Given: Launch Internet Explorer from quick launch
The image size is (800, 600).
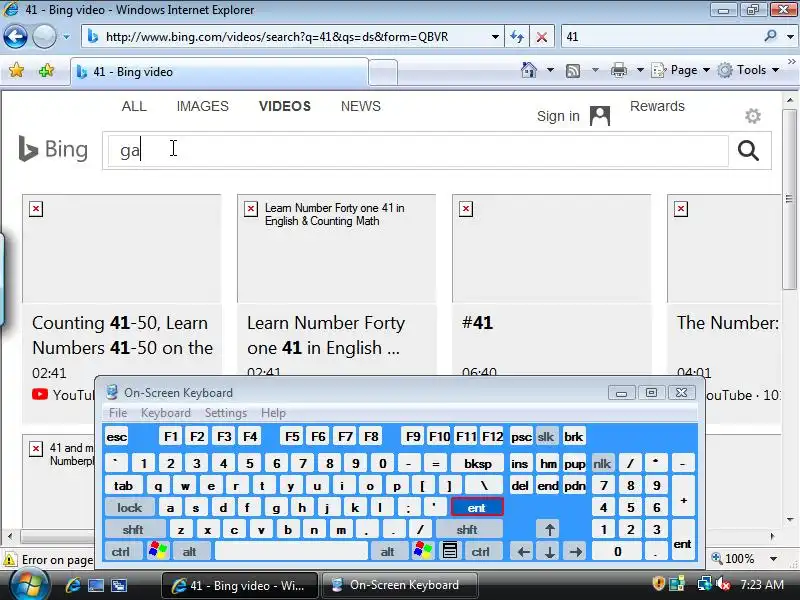Looking at the screenshot, I should (x=72, y=585).
